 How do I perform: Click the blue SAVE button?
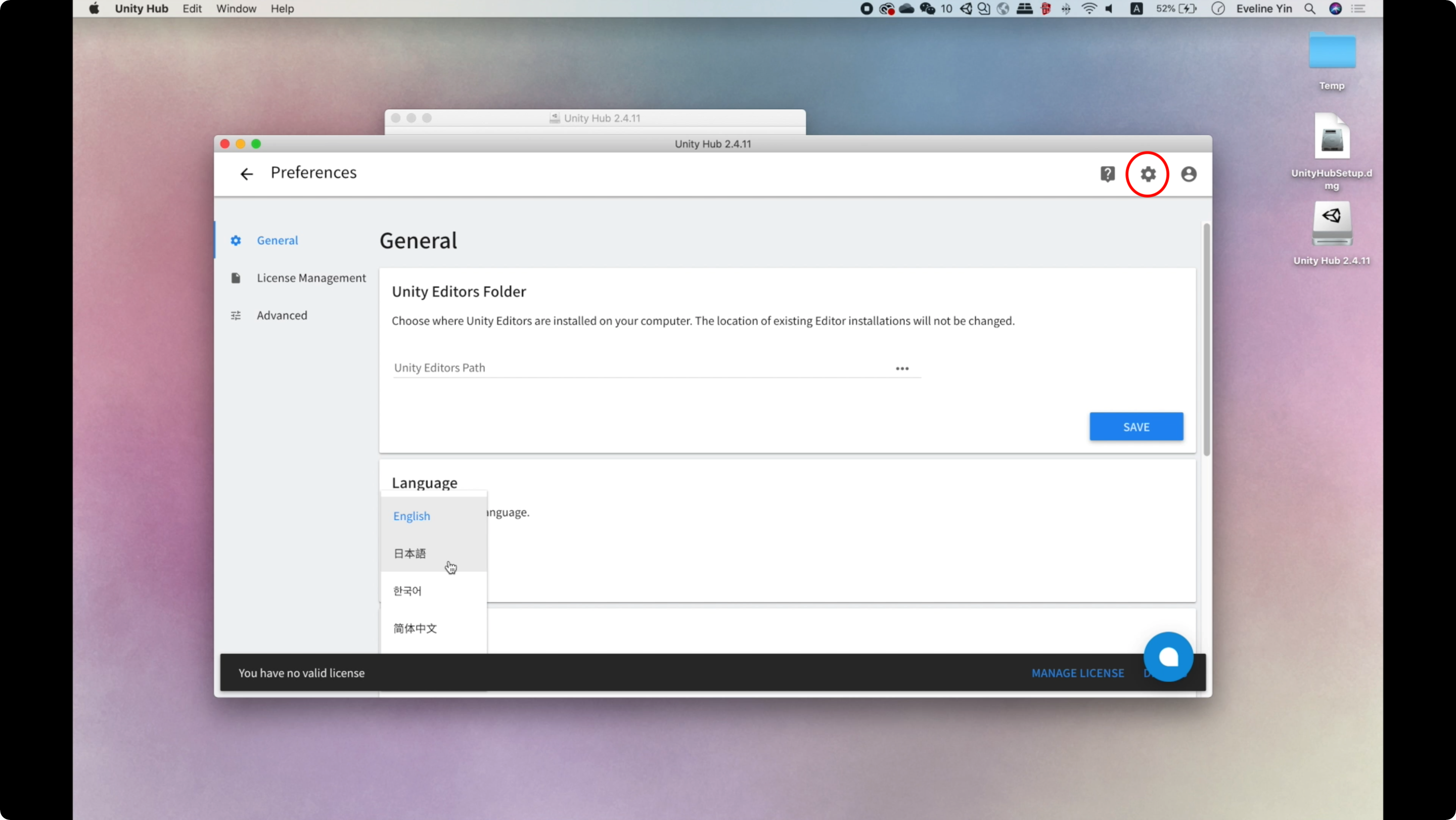point(1136,427)
